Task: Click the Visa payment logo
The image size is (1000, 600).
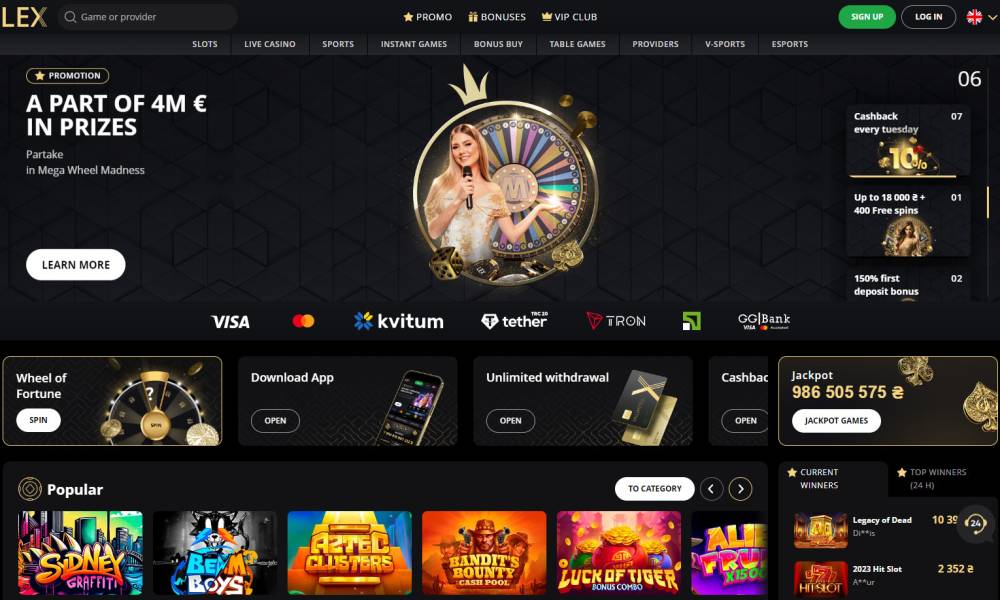Action: (x=230, y=322)
